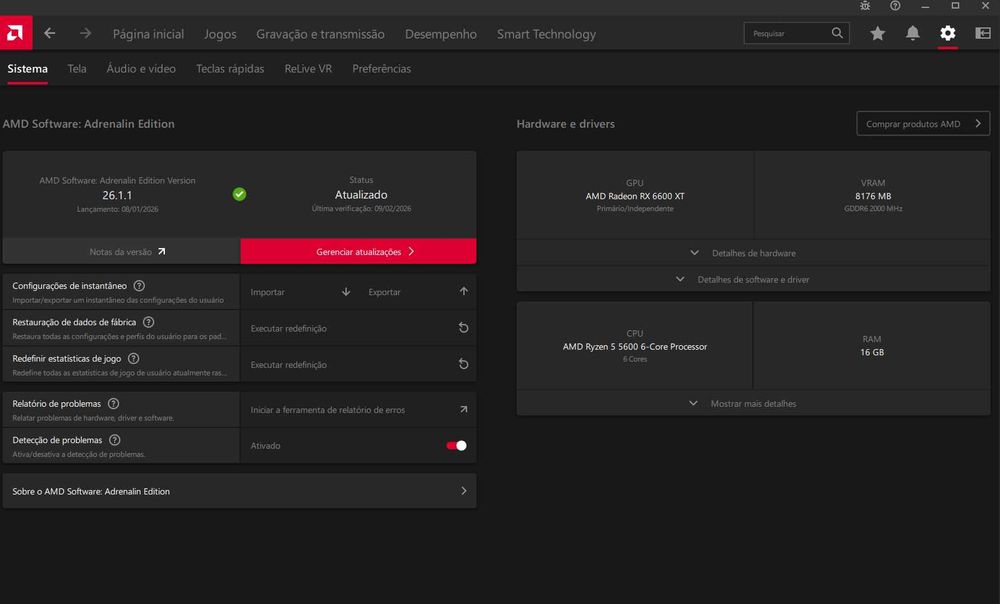The height and width of the screenshot is (604, 1000).
Task: Click external link icon on Notas da versão
Action: click(x=161, y=251)
